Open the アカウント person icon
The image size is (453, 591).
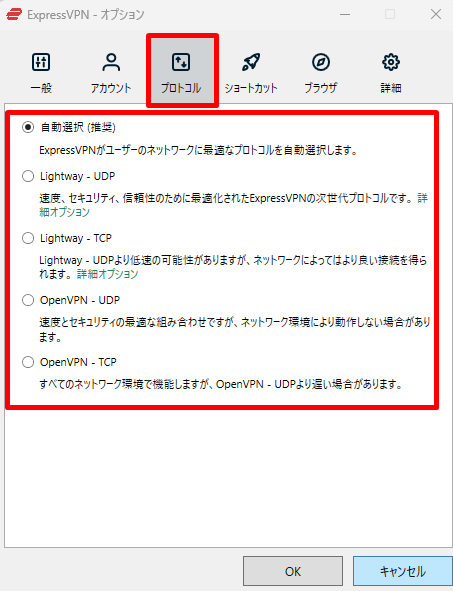(x=111, y=62)
